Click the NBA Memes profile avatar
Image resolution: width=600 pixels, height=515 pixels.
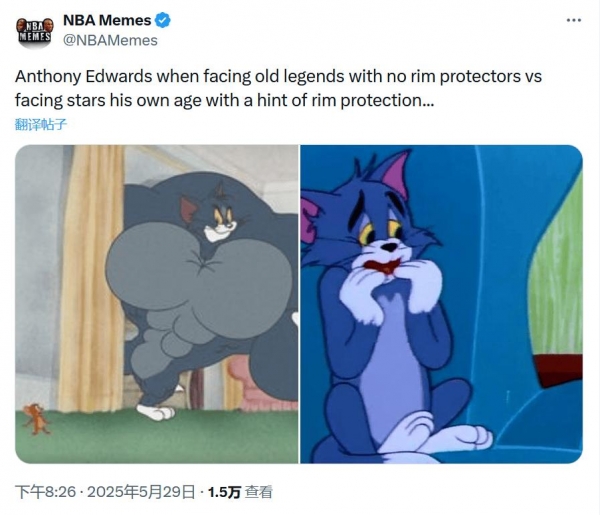(x=34, y=32)
